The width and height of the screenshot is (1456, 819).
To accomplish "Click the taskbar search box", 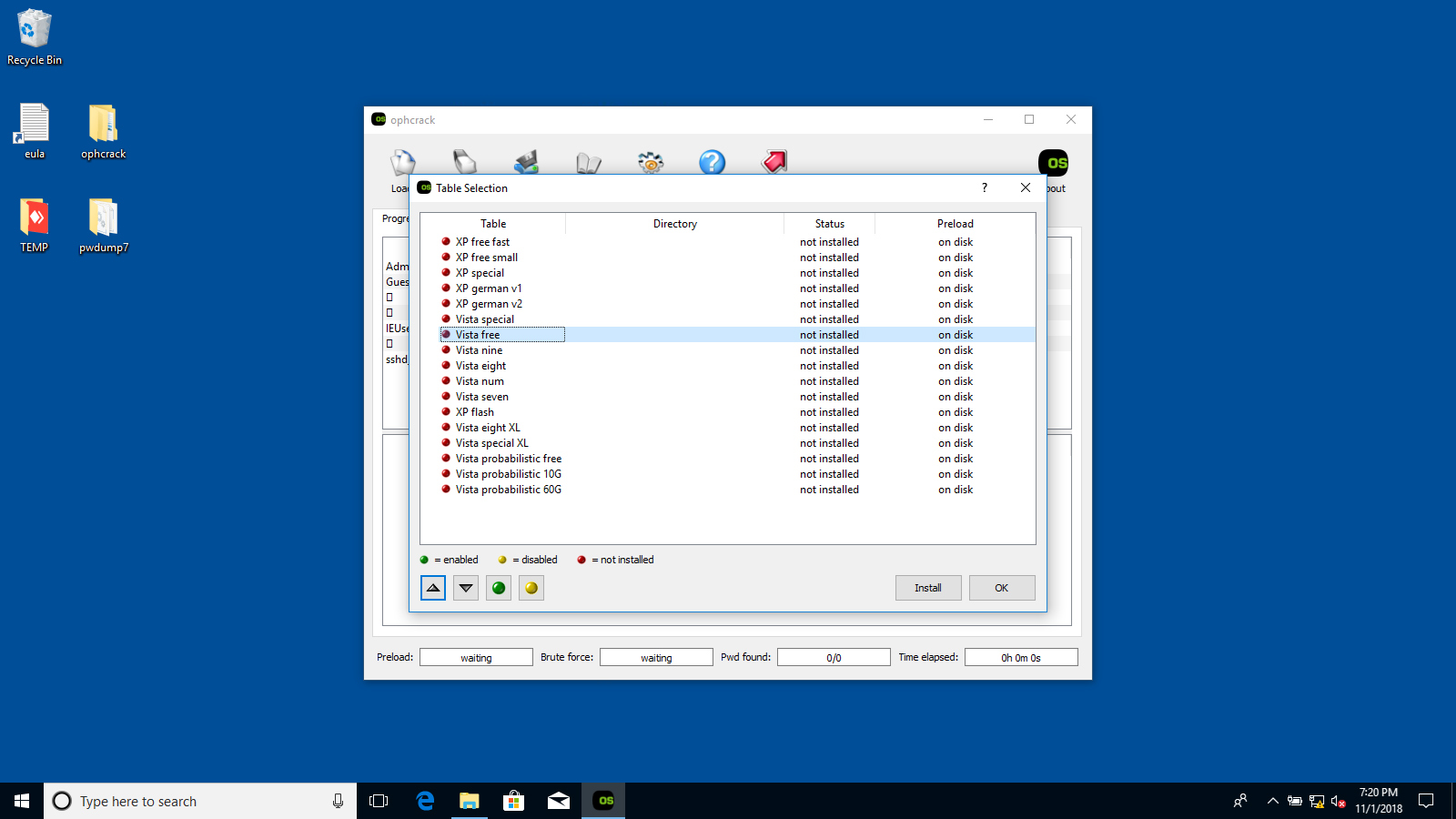I will click(200, 801).
